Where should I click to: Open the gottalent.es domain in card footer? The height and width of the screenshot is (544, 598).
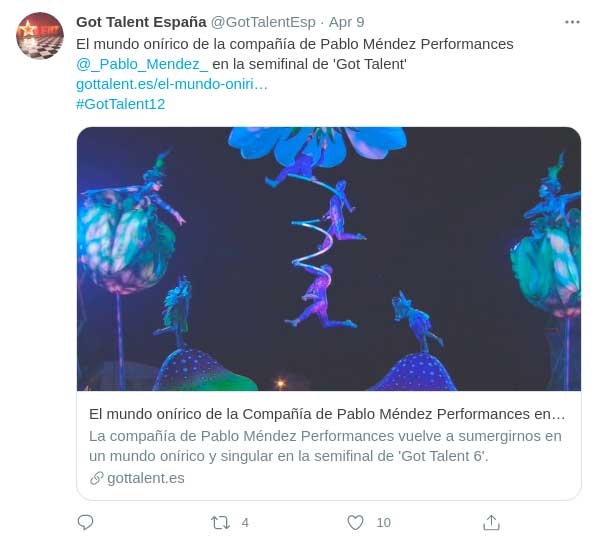[146, 478]
